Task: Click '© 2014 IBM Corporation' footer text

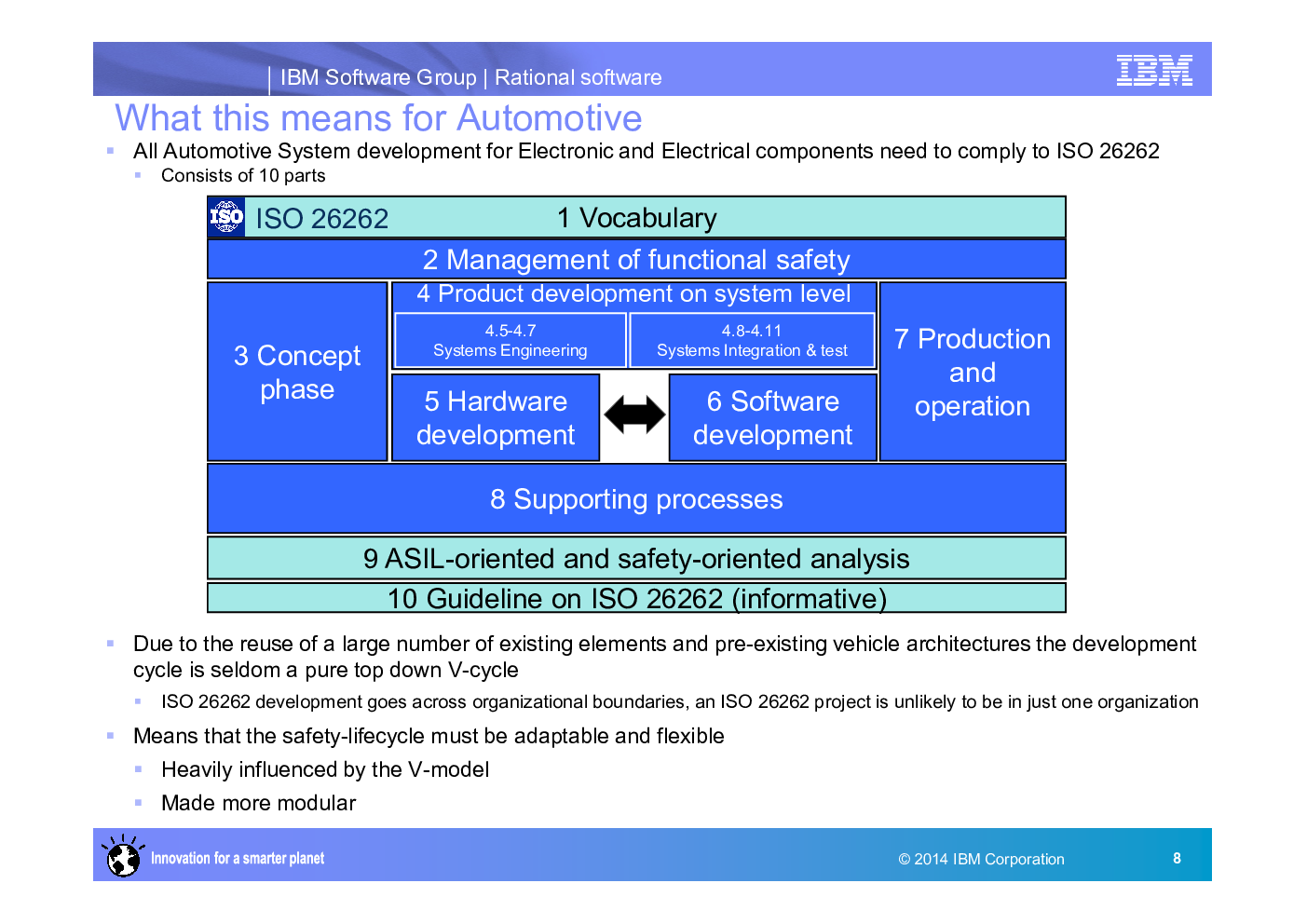Action: (x=981, y=859)
